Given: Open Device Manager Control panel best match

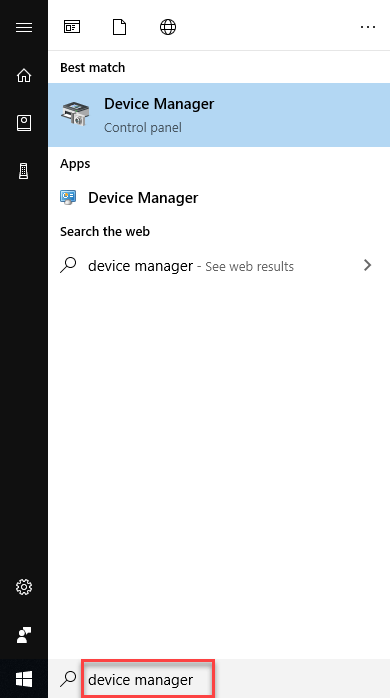Looking at the screenshot, I should (x=219, y=115).
